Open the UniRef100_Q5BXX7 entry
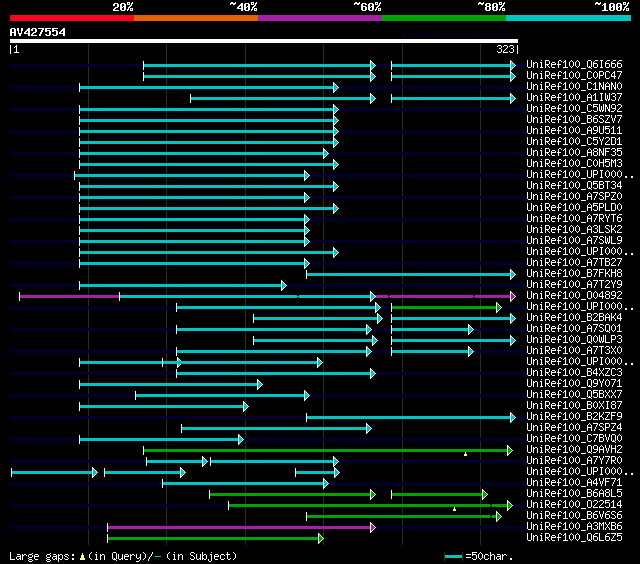 (574, 395)
